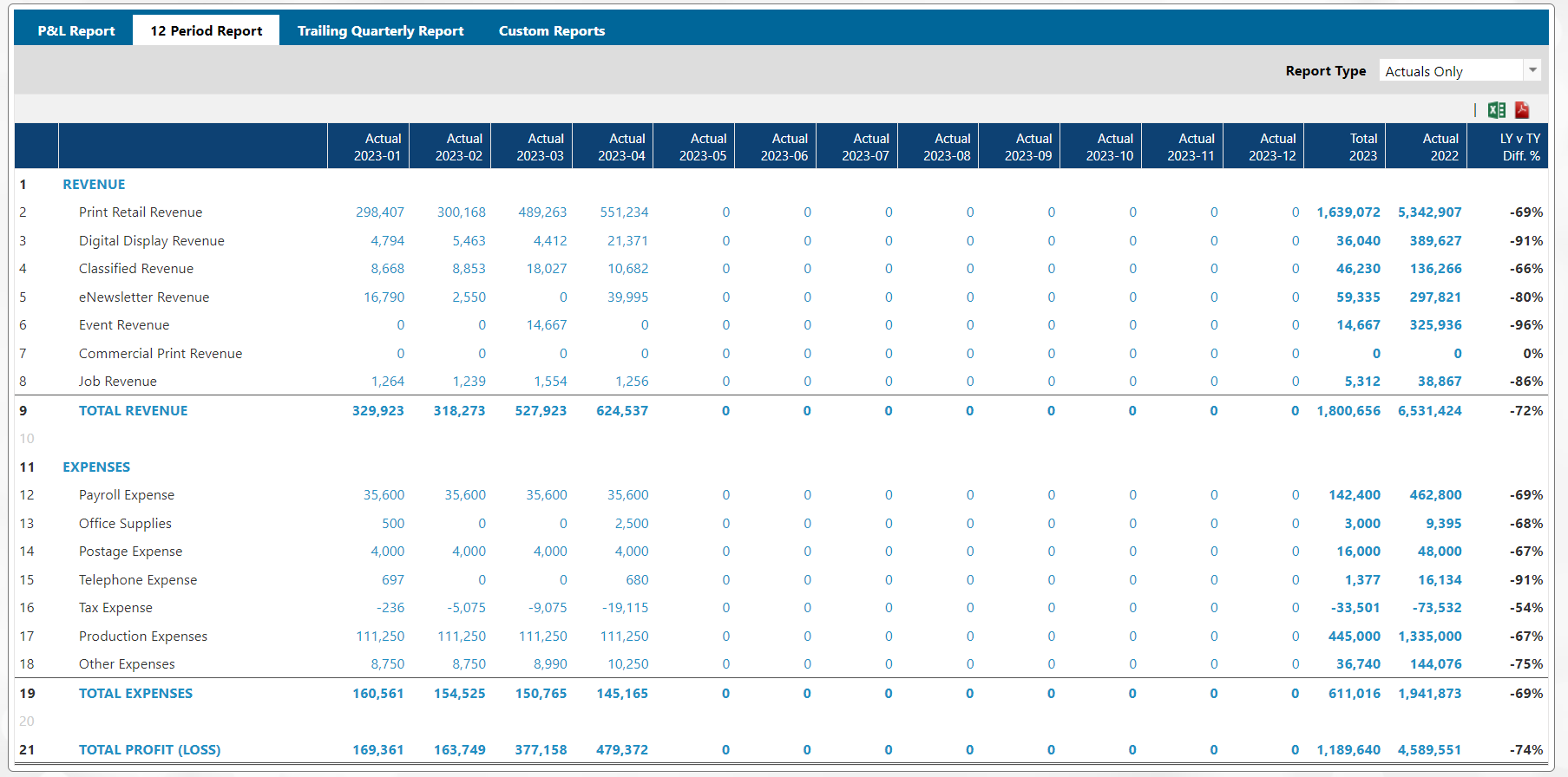Switch to the P&L Report tab
The image size is (1568, 777).
click(76, 30)
